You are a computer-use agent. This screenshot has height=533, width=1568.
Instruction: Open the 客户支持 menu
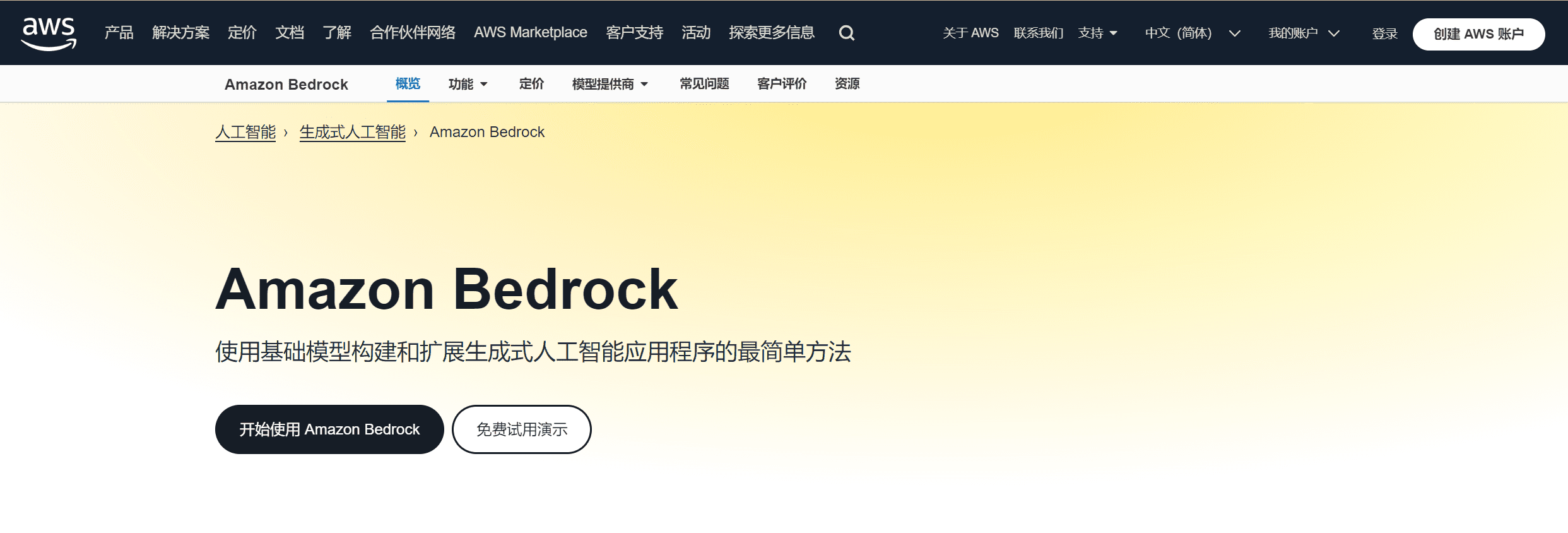634,33
